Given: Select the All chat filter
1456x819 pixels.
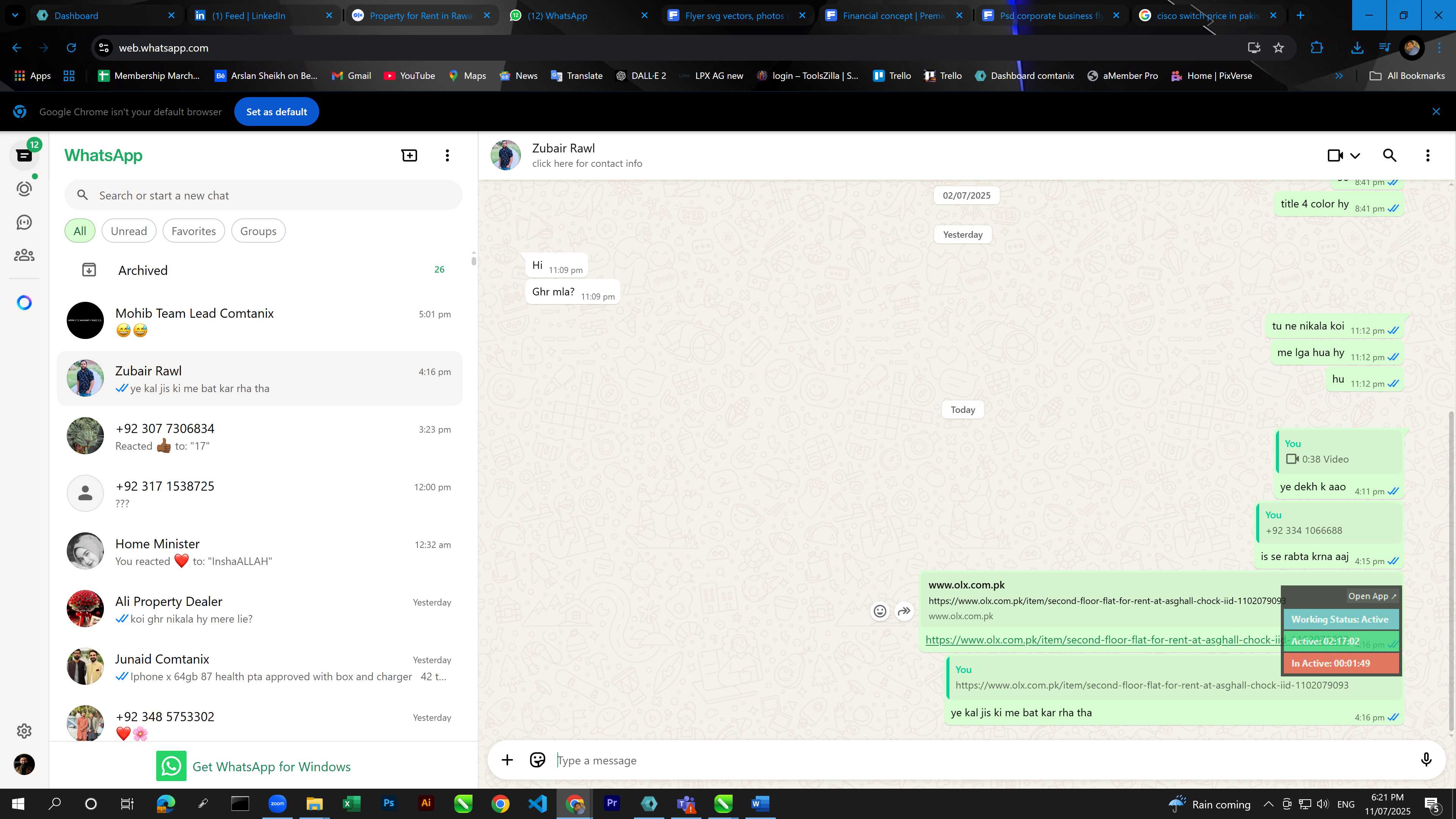Looking at the screenshot, I should (80, 231).
